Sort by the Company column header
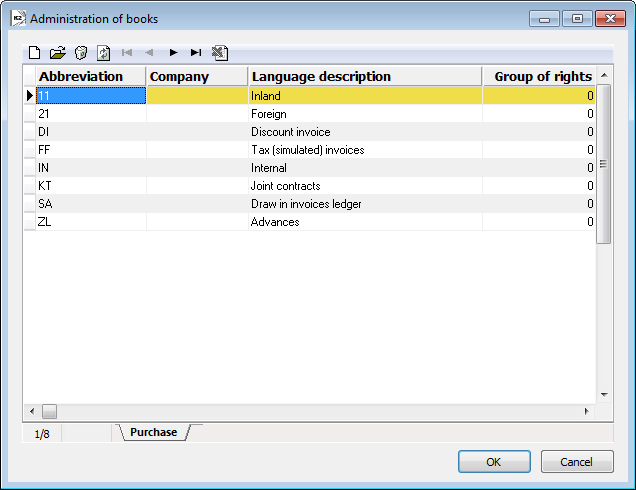Viewport: 636px width, 490px height. coord(197,76)
